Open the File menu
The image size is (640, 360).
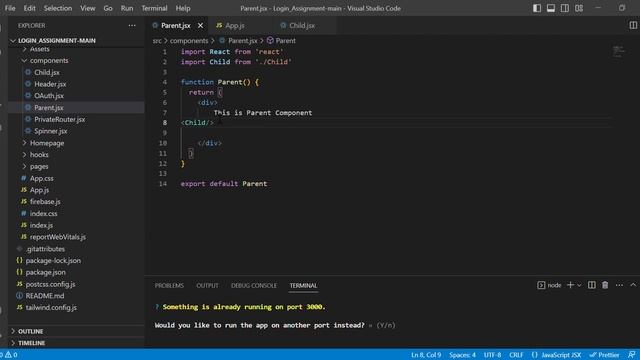click(10, 8)
